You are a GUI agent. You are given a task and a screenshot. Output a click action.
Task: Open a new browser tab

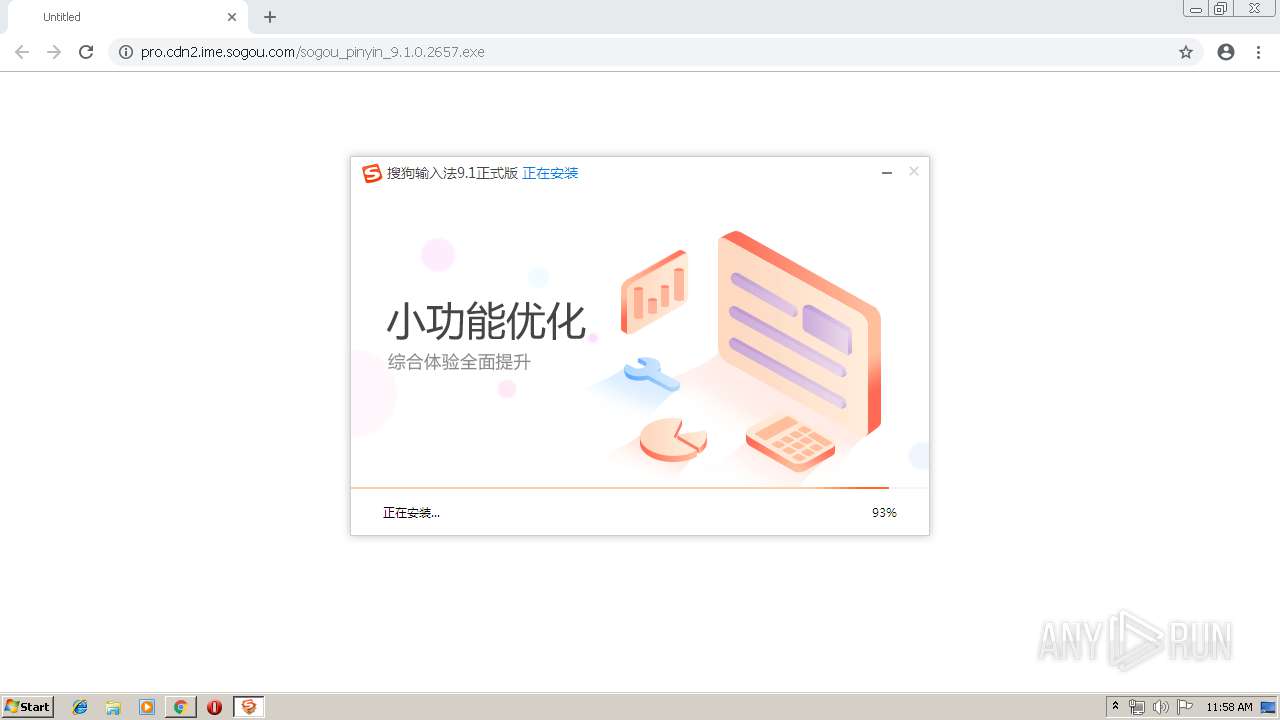point(270,17)
